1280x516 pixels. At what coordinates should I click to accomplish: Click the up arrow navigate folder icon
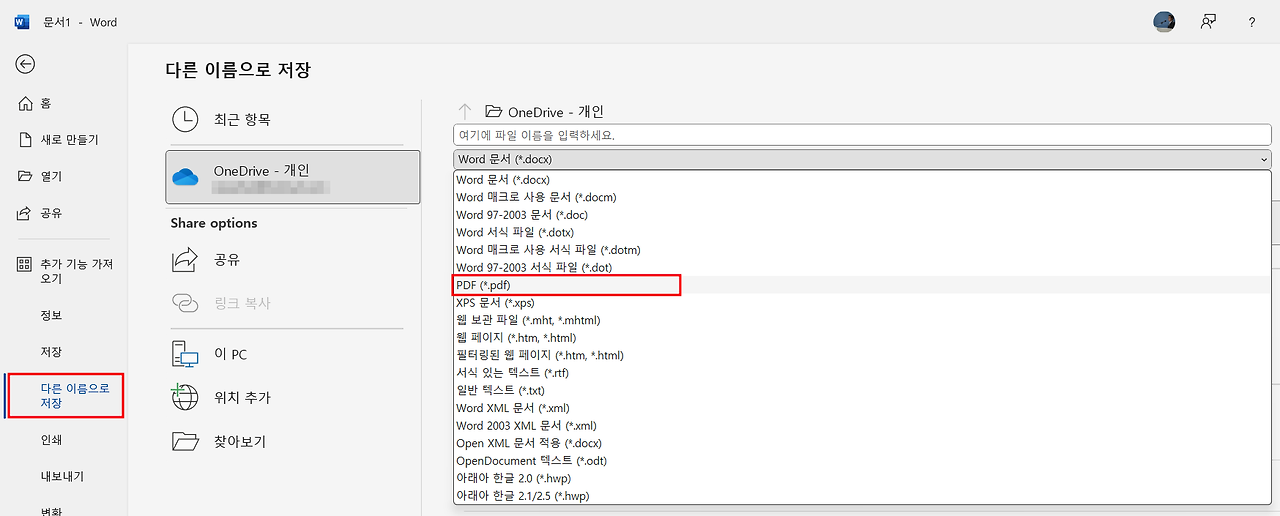pos(464,112)
